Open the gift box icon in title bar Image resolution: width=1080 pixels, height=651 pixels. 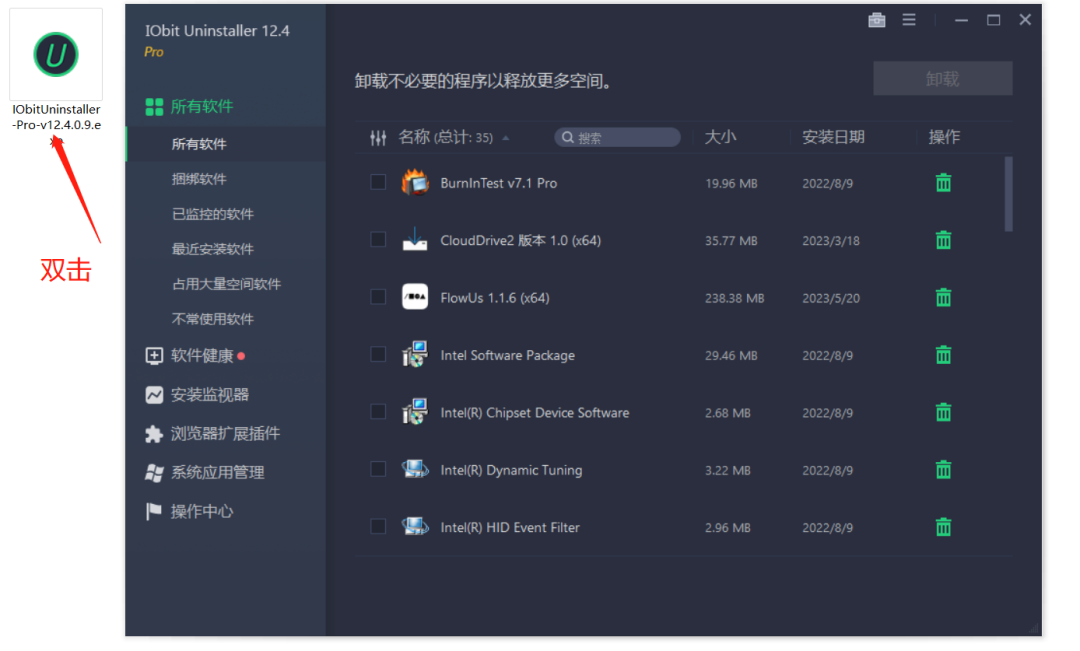click(x=877, y=19)
